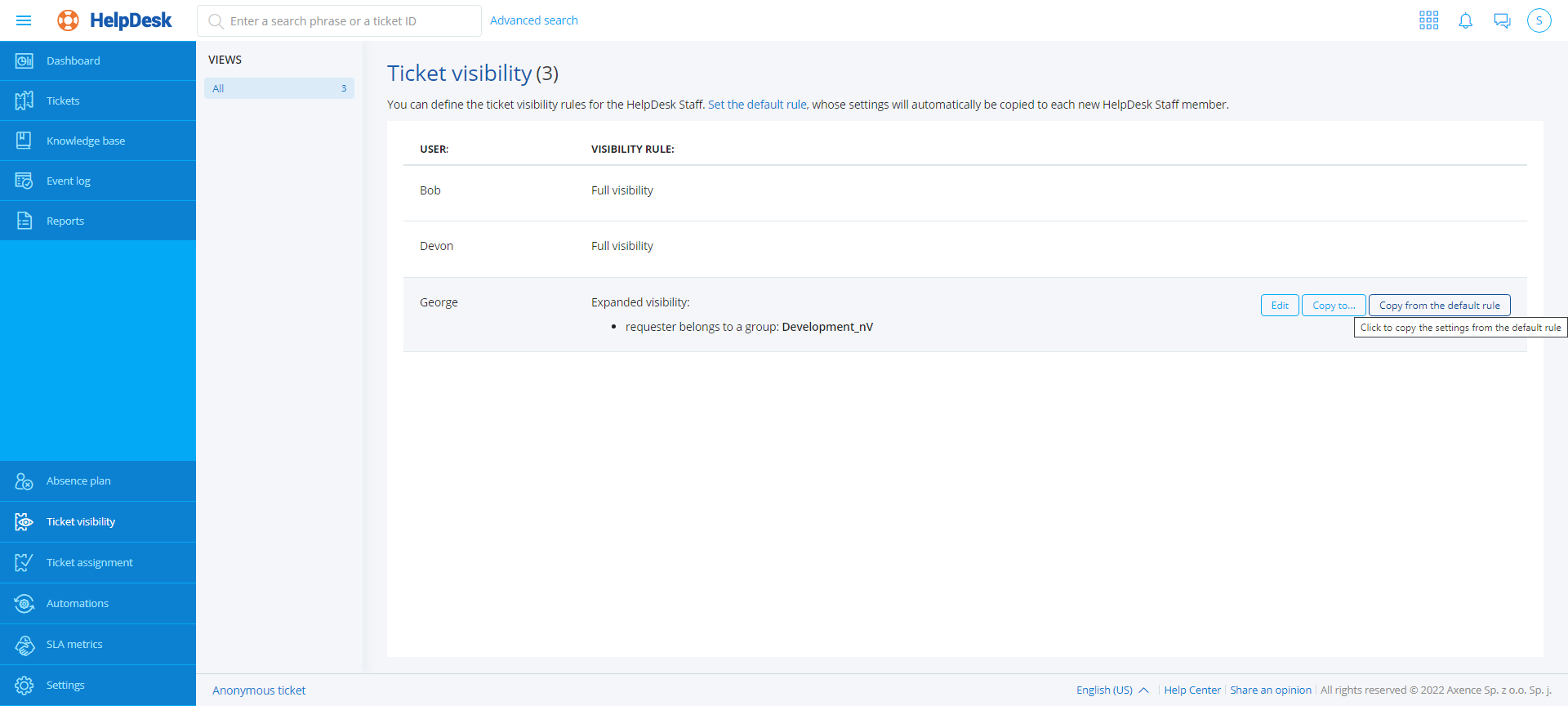Click the Set the default rule link

point(757,105)
